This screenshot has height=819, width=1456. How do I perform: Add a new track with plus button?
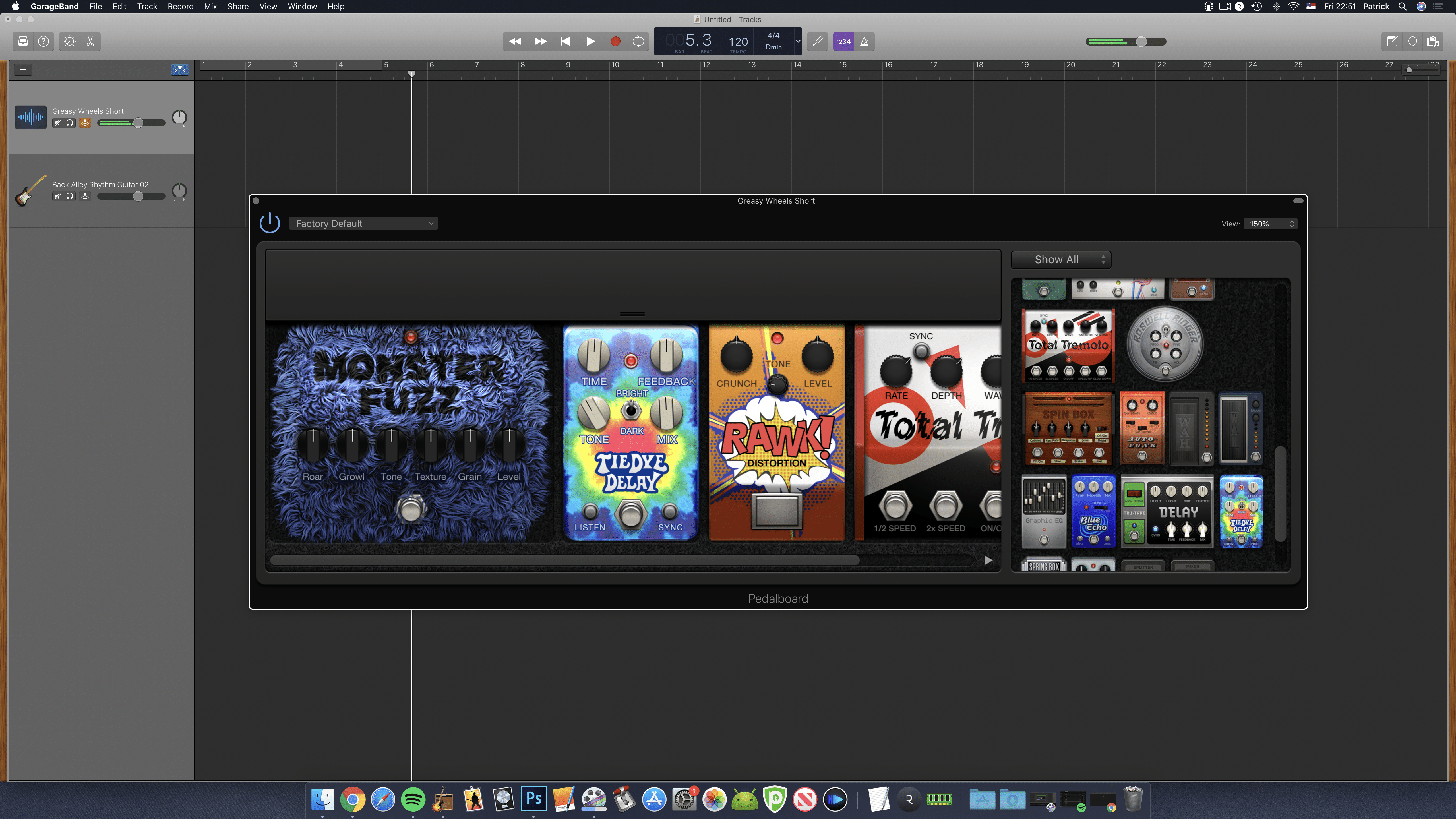pos(23,69)
